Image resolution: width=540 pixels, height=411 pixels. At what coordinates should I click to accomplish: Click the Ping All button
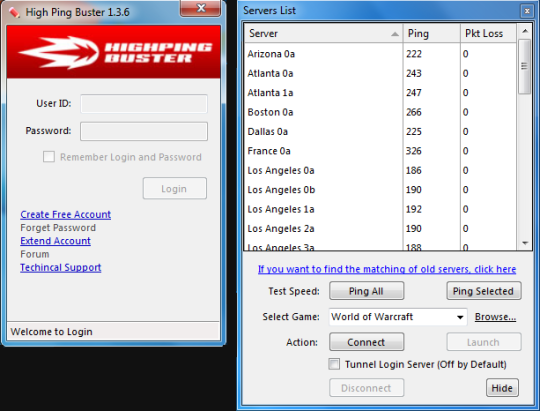click(x=366, y=291)
